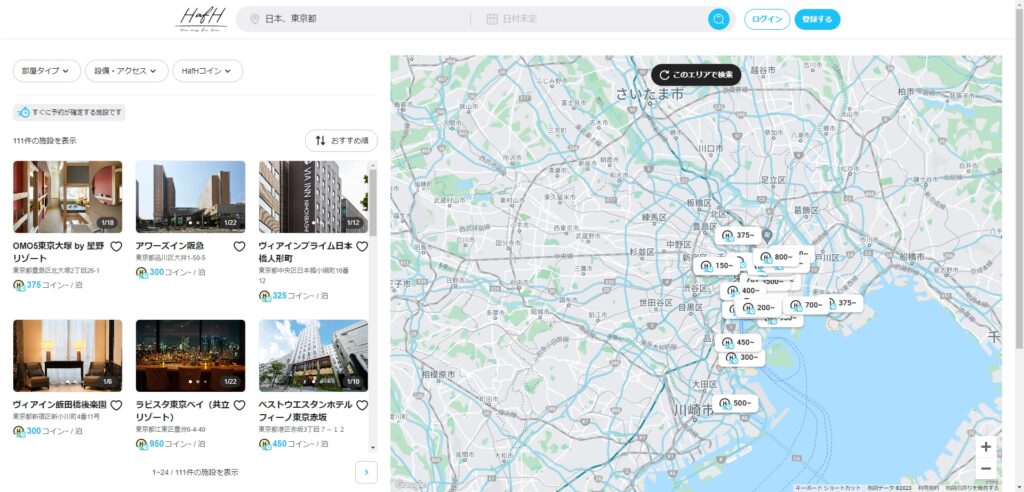Open the 設備・アクセス filter dropdown
Image resolution: width=1024 pixels, height=492 pixels.
coord(127,71)
